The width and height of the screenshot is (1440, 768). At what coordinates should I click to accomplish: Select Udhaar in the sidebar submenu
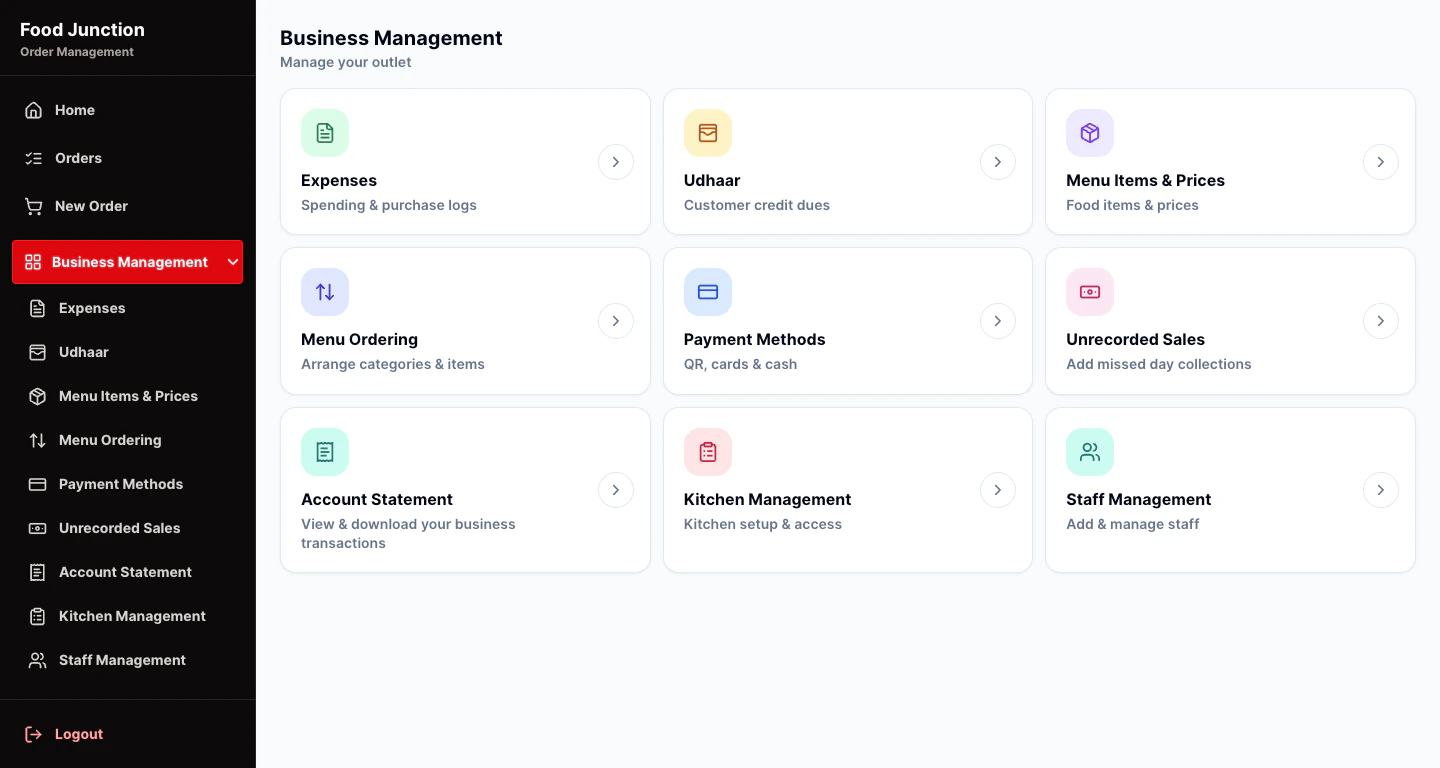128,352
